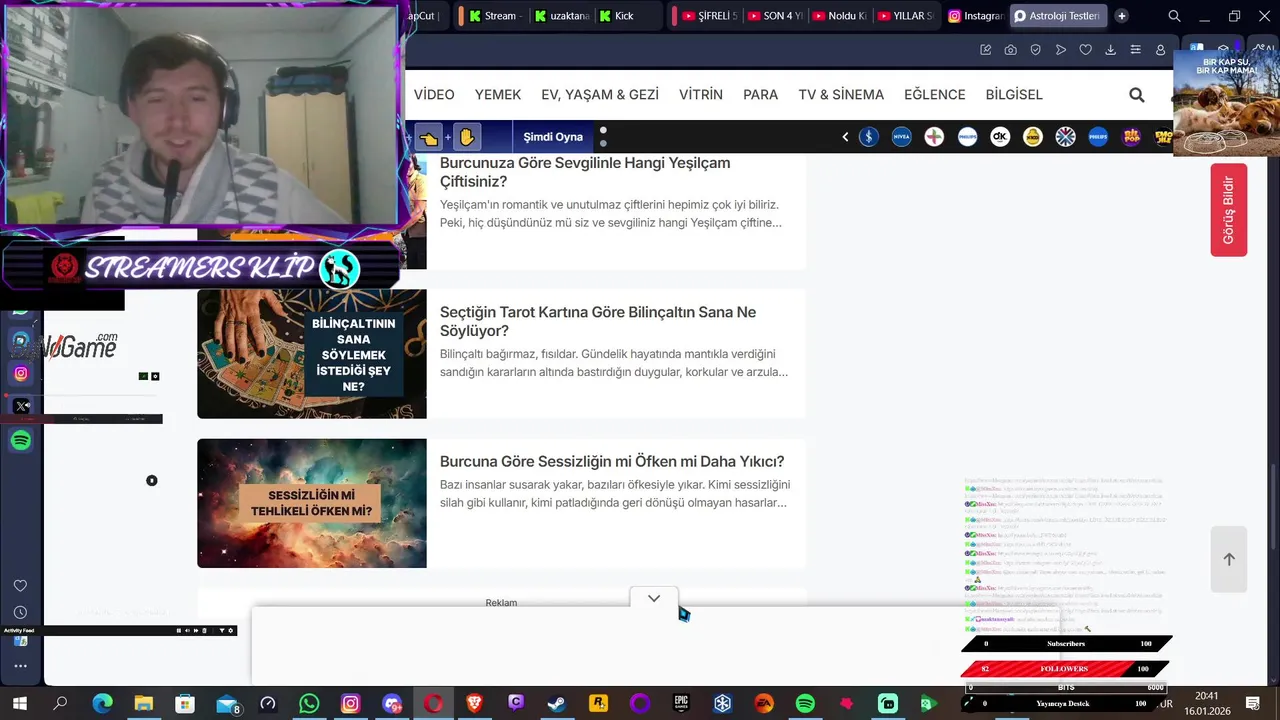
Task: Click the toolbar heart bookmark icon
Action: point(1085,50)
